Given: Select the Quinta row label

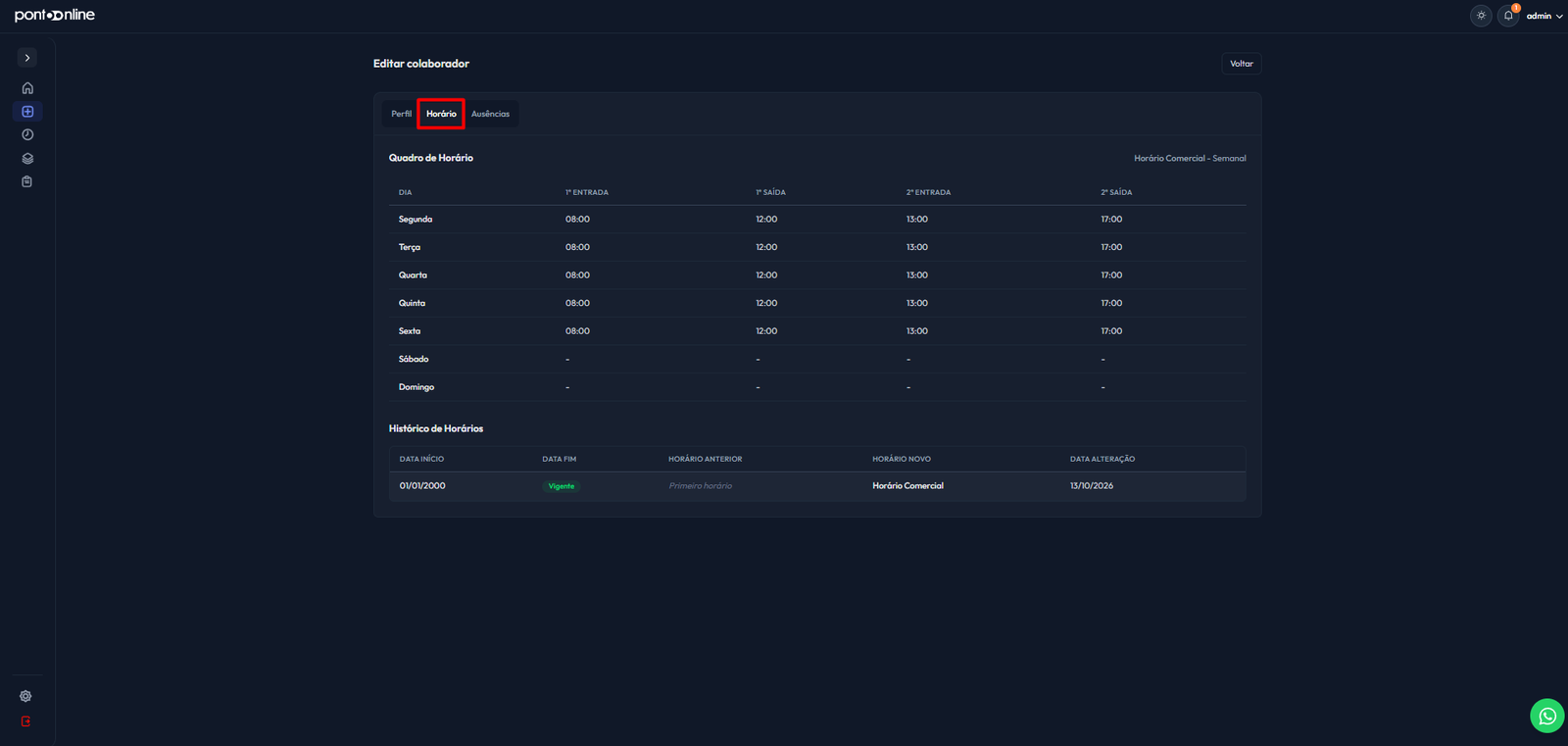Looking at the screenshot, I should point(412,303).
